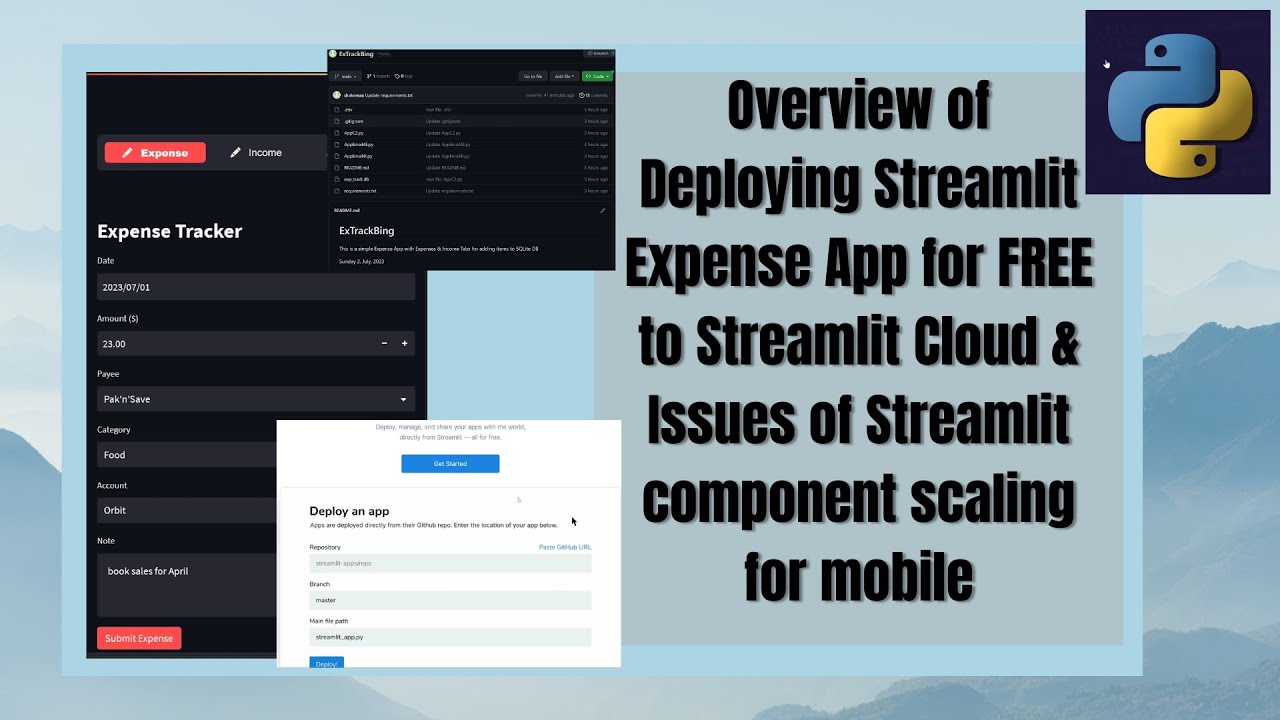Open the Payee dropdown showing Pak'n'Save
The width and height of the screenshot is (1280, 720).
pos(256,399)
